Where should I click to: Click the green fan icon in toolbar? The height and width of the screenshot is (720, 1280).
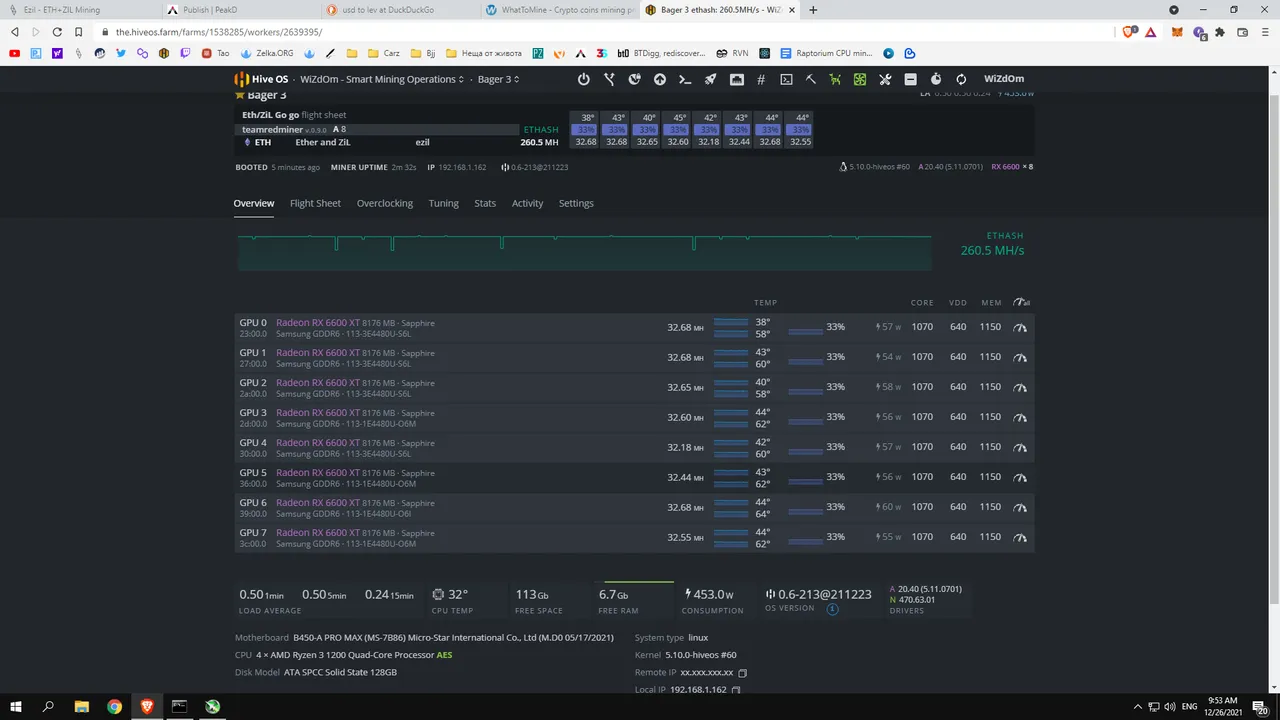click(860, 79)
